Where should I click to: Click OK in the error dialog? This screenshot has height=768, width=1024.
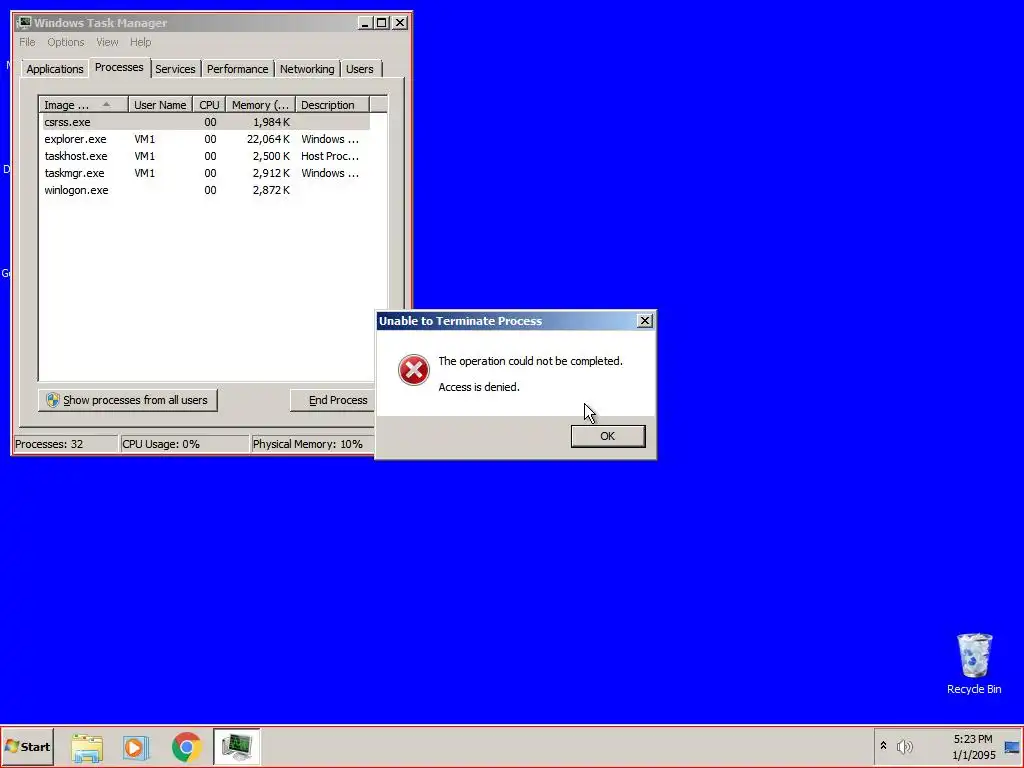(x=608, y=436)
